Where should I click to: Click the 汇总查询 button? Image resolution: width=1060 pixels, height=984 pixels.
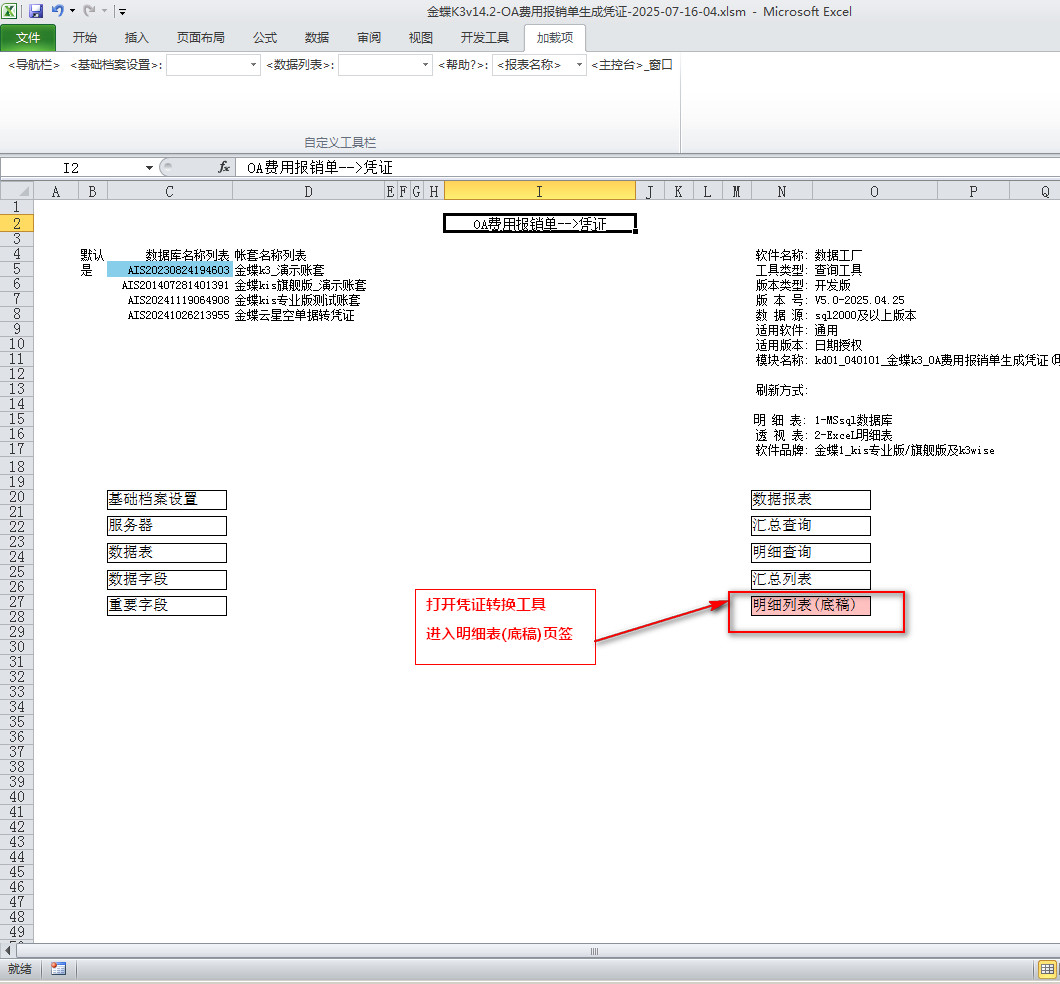[x=811, y=526]
